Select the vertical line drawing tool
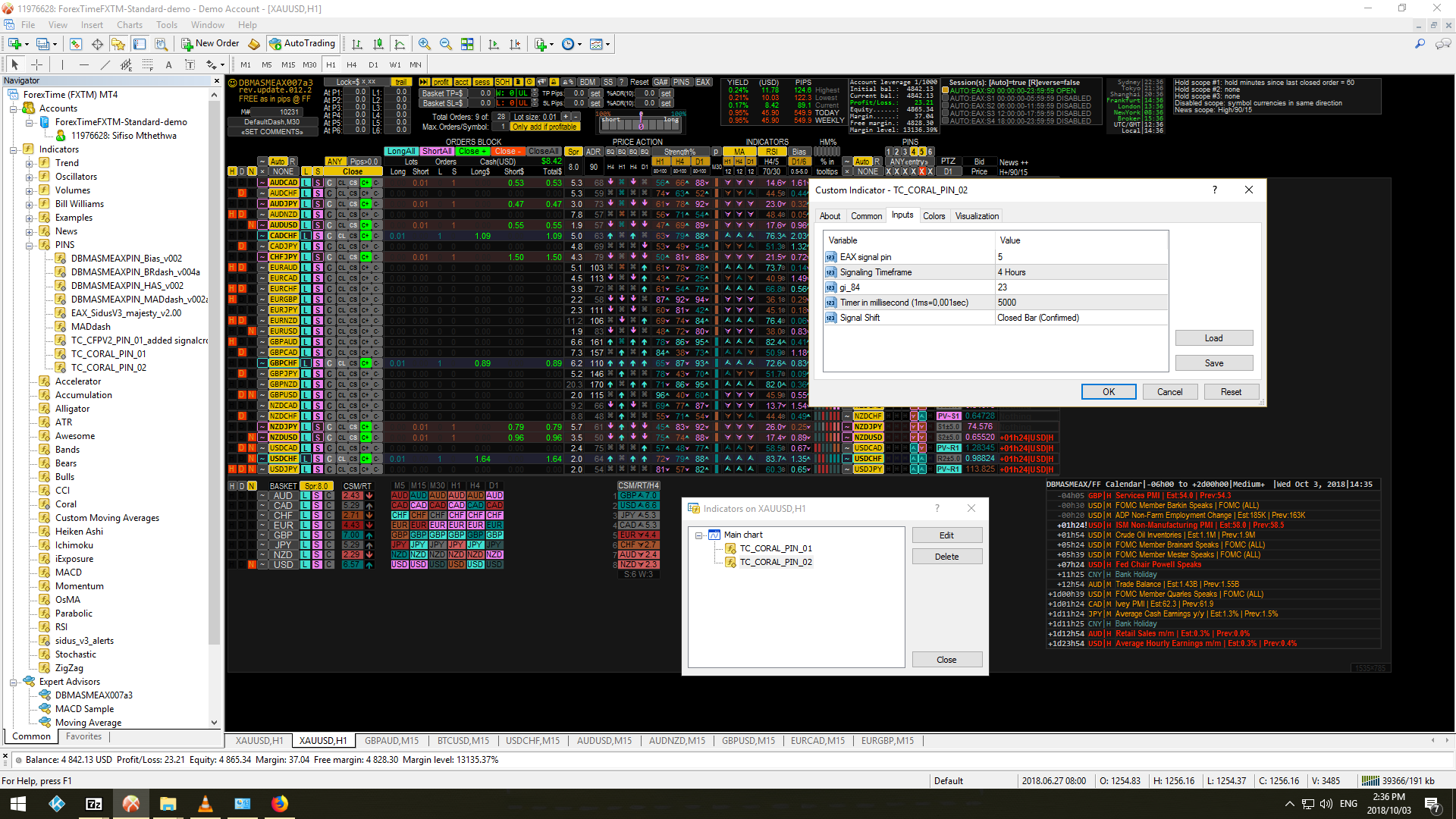1456x819 pixels. tap(62, 64)
